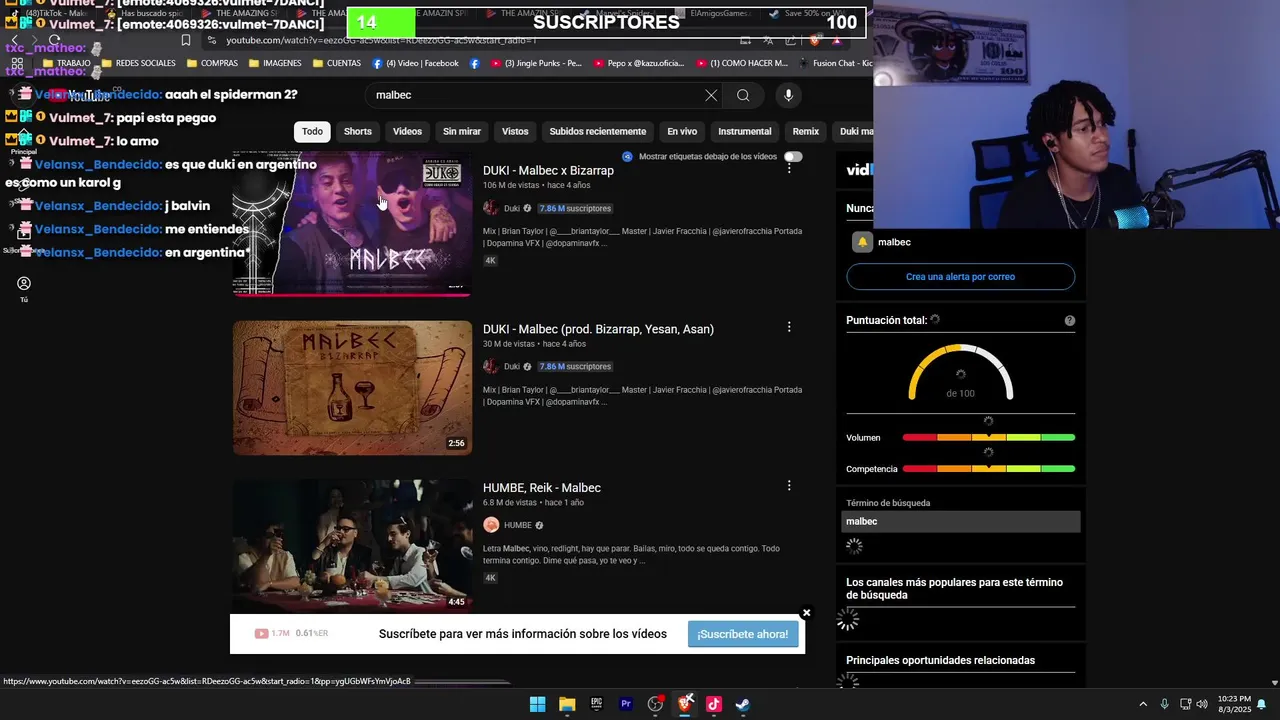The width and height of the screenshot is (1280, 720).
Task: Open DUKI - Malbec x Bizarrap title link
Action: click(x=549, y=170)
